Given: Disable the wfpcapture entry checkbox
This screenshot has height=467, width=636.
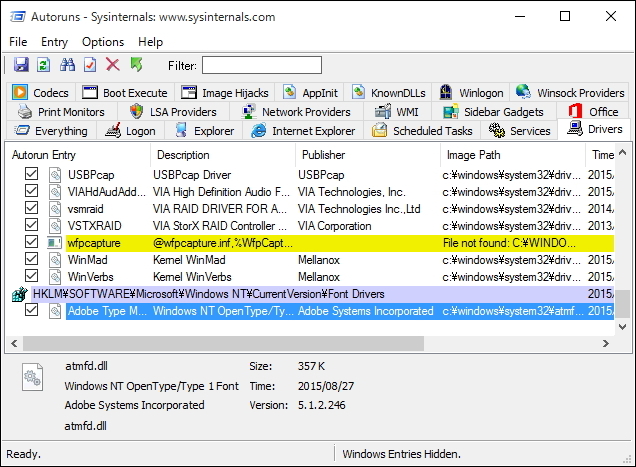Looking at the screenshot, I should coord(31,242).
